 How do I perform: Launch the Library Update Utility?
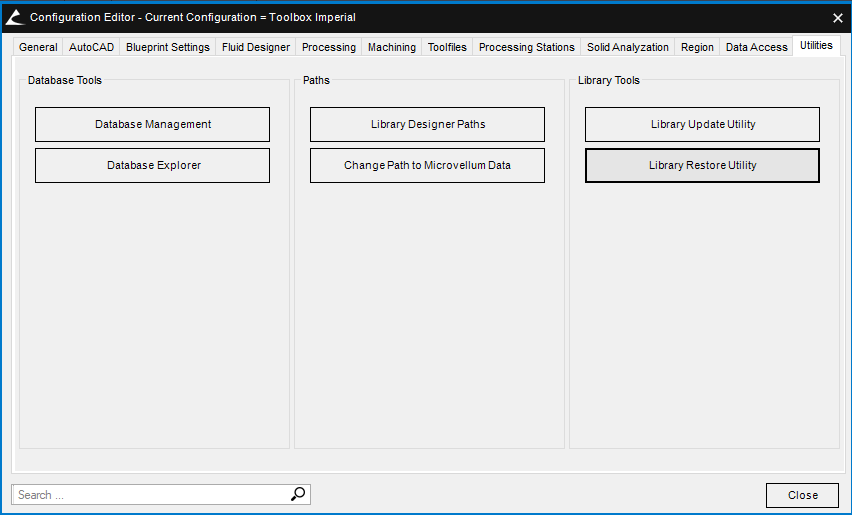702,124
